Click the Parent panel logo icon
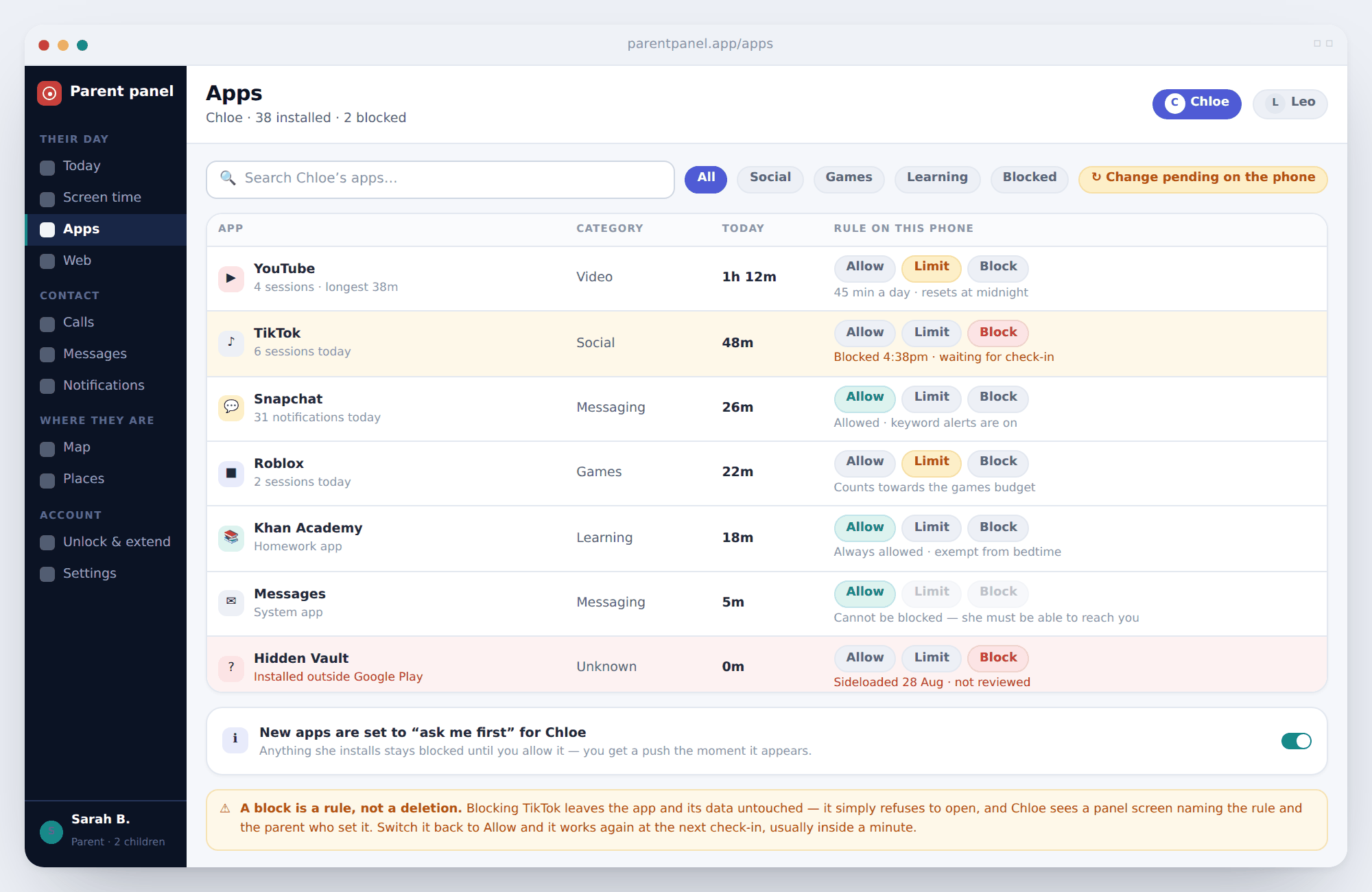 49,93
